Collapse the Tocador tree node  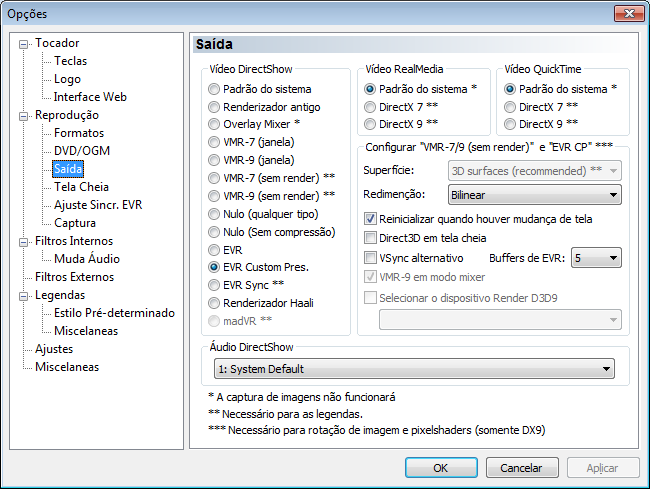(x=24, y=44)
